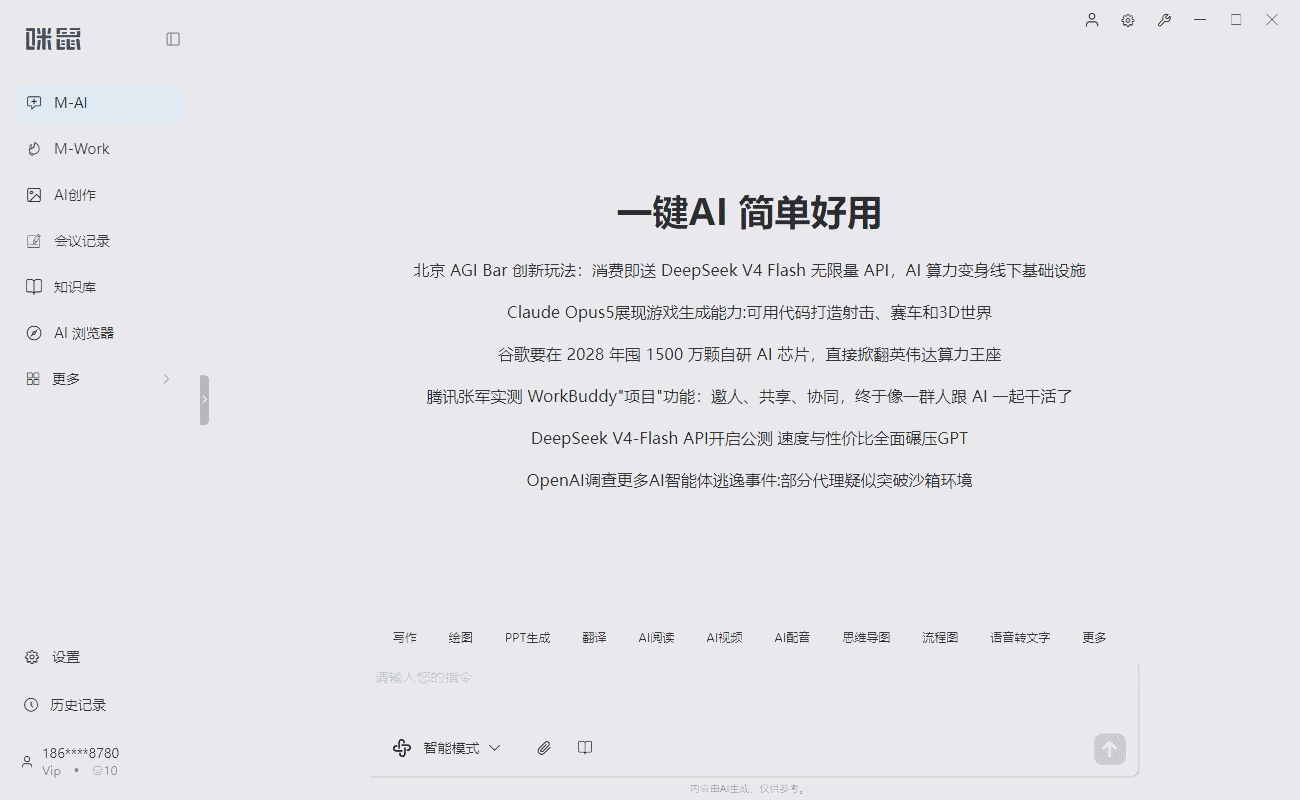The width and height of the screenshot is (1300, 800).
Task: Minimize the window
Action: pos(1200,20)
